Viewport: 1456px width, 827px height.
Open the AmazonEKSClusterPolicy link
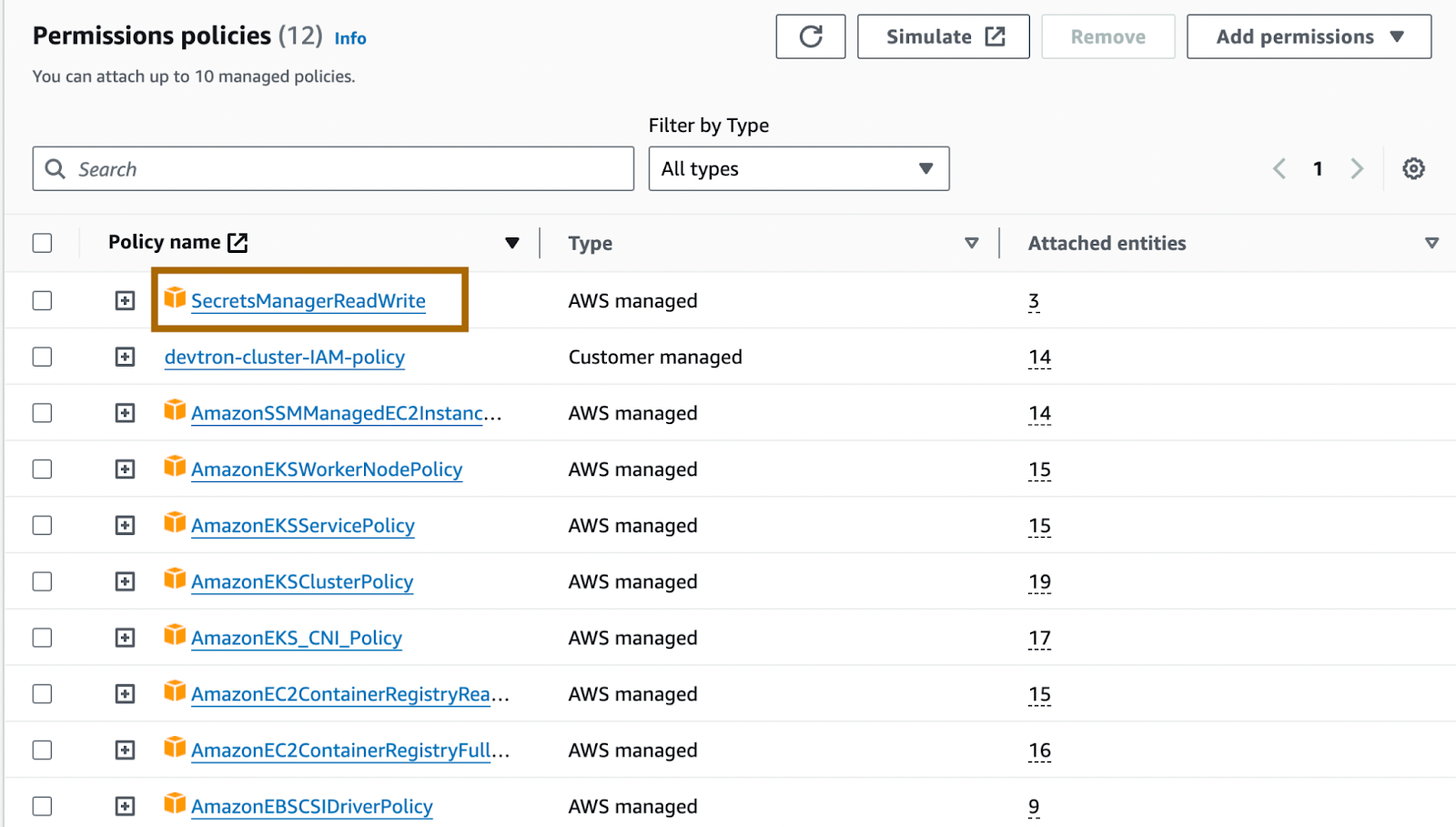(x=302, y=582)
